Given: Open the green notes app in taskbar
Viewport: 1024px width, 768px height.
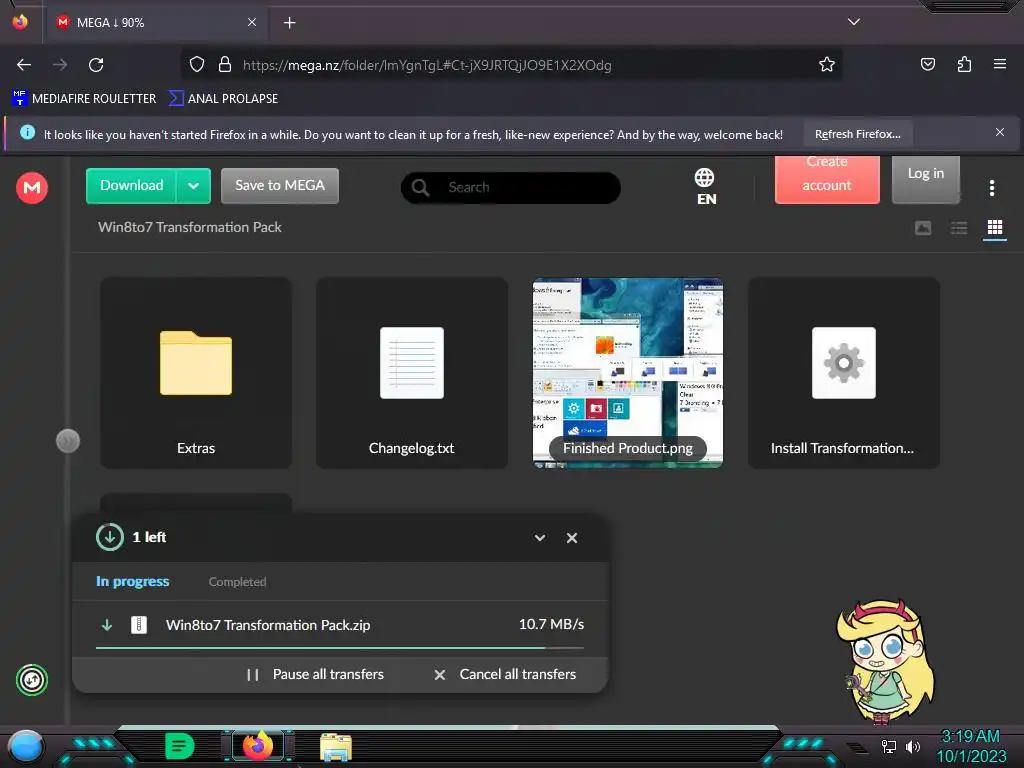Looking at the screenshot, I should pos(180,746).
